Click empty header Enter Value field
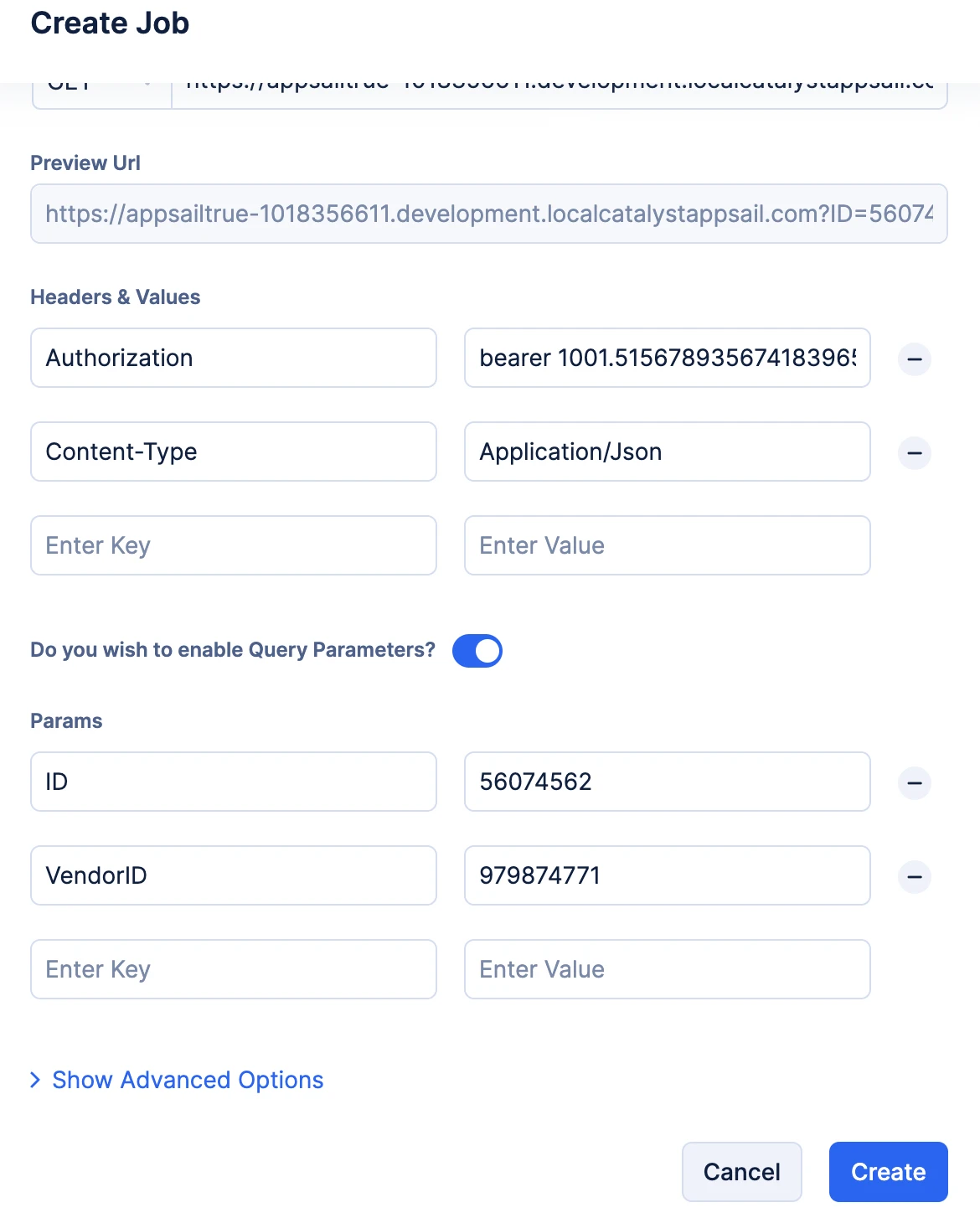This screenshot has width=980, height=1218. point(667,545)
